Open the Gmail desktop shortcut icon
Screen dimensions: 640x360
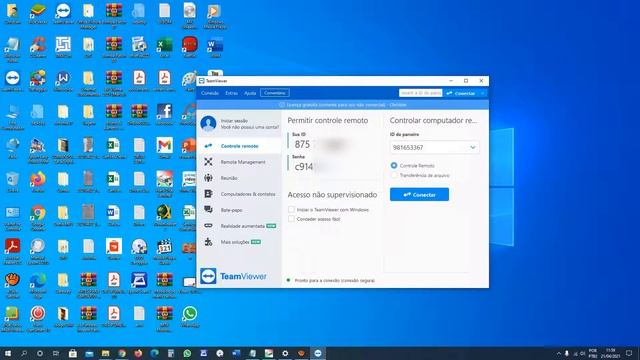coord(164,145)
